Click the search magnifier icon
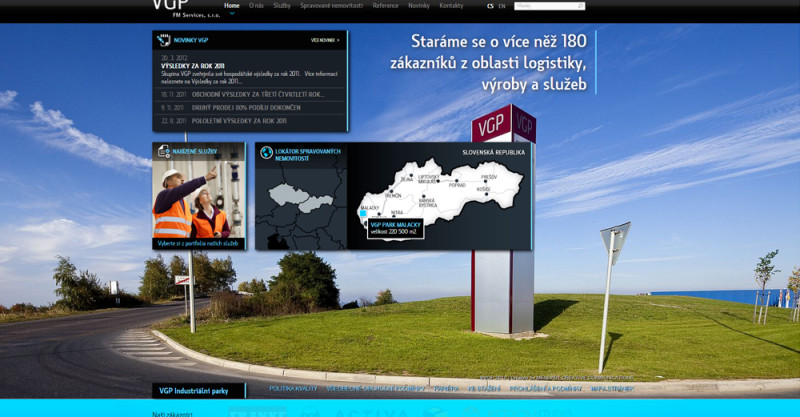 (581, 6)
